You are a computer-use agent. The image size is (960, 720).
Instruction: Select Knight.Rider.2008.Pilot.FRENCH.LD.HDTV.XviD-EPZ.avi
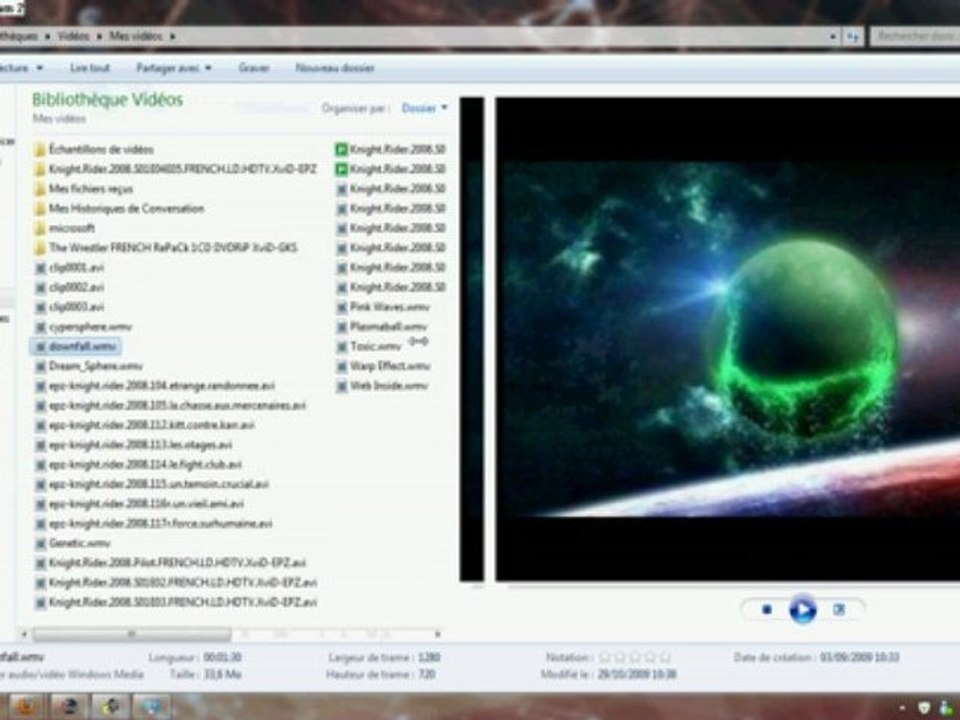pos(177,563)
